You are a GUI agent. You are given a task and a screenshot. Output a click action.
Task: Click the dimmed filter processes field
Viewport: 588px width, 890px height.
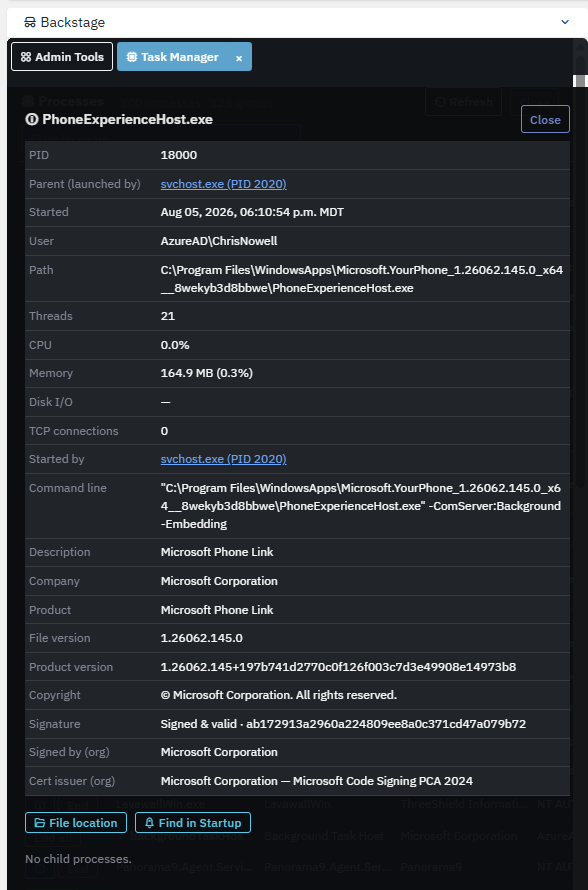[161, 136]
